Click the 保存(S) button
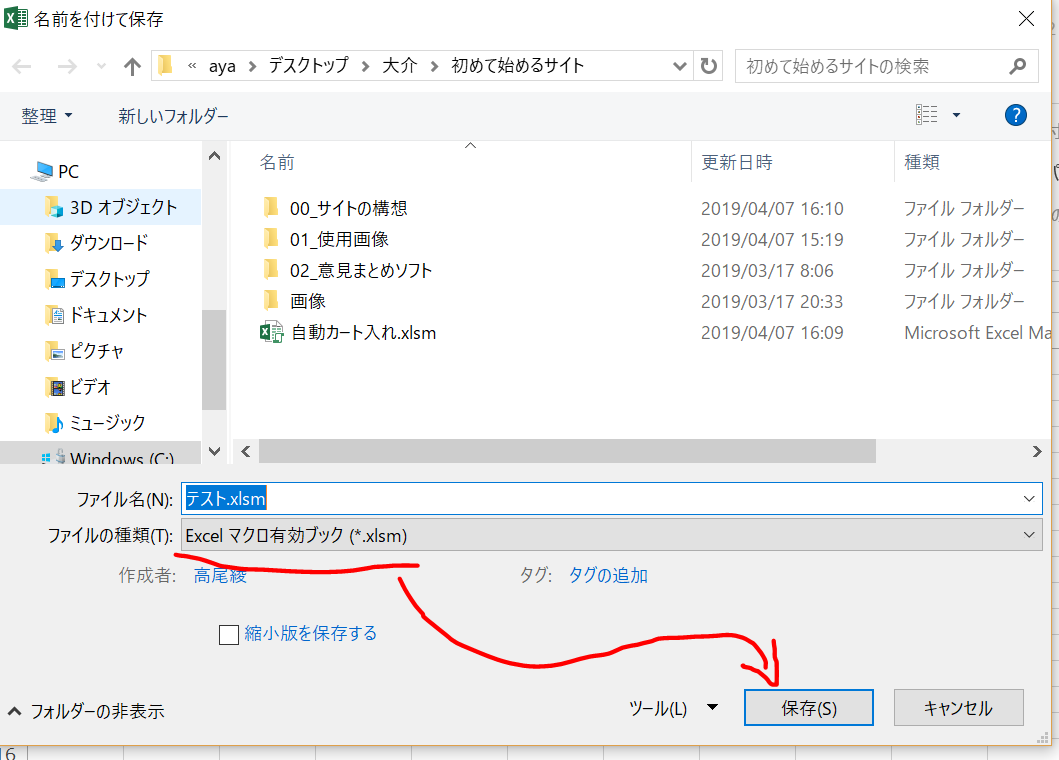This screenshot has width=1059, height=760. click(x=808, y=708)
